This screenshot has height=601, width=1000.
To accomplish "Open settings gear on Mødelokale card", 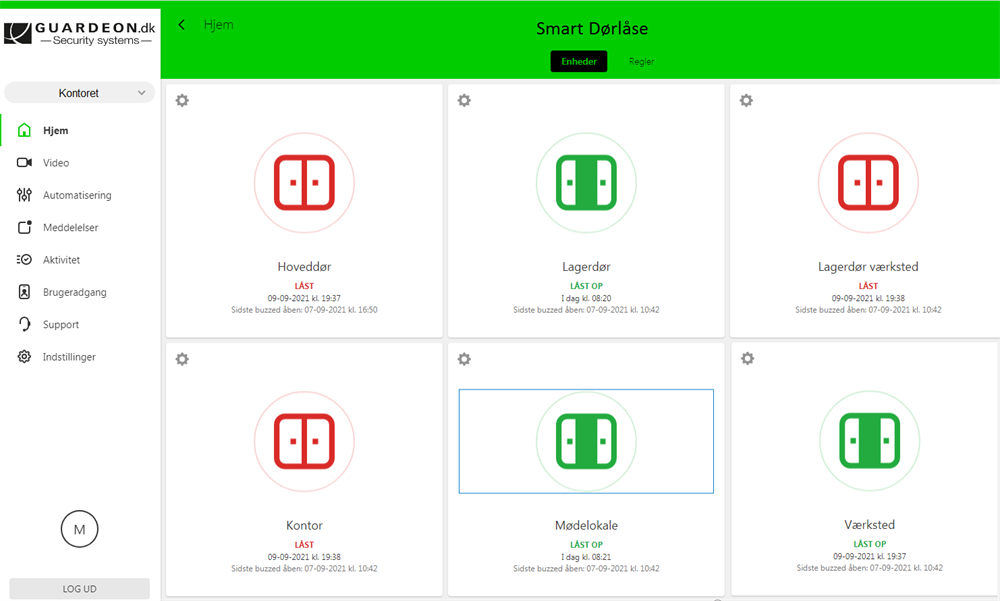I will (464, 359).
